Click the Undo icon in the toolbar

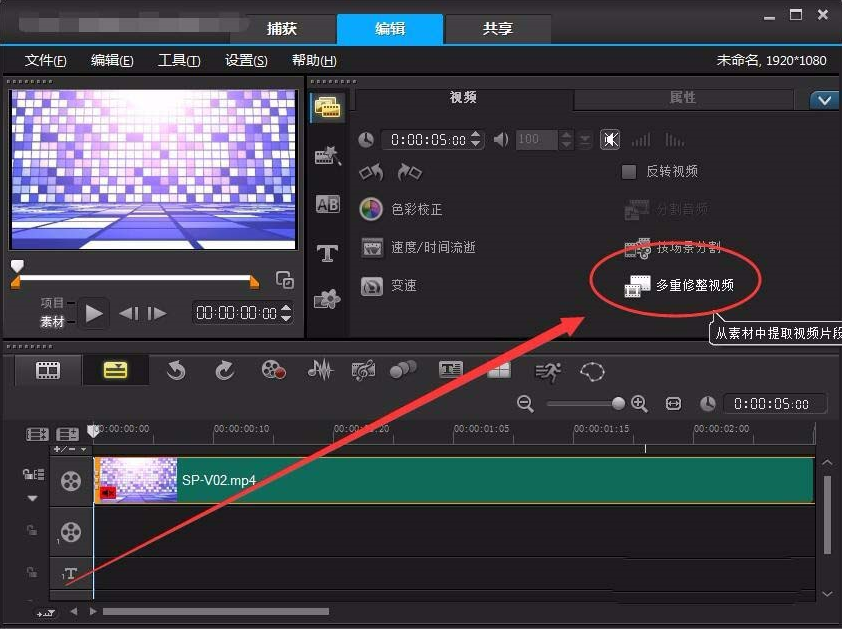(176, 370)
